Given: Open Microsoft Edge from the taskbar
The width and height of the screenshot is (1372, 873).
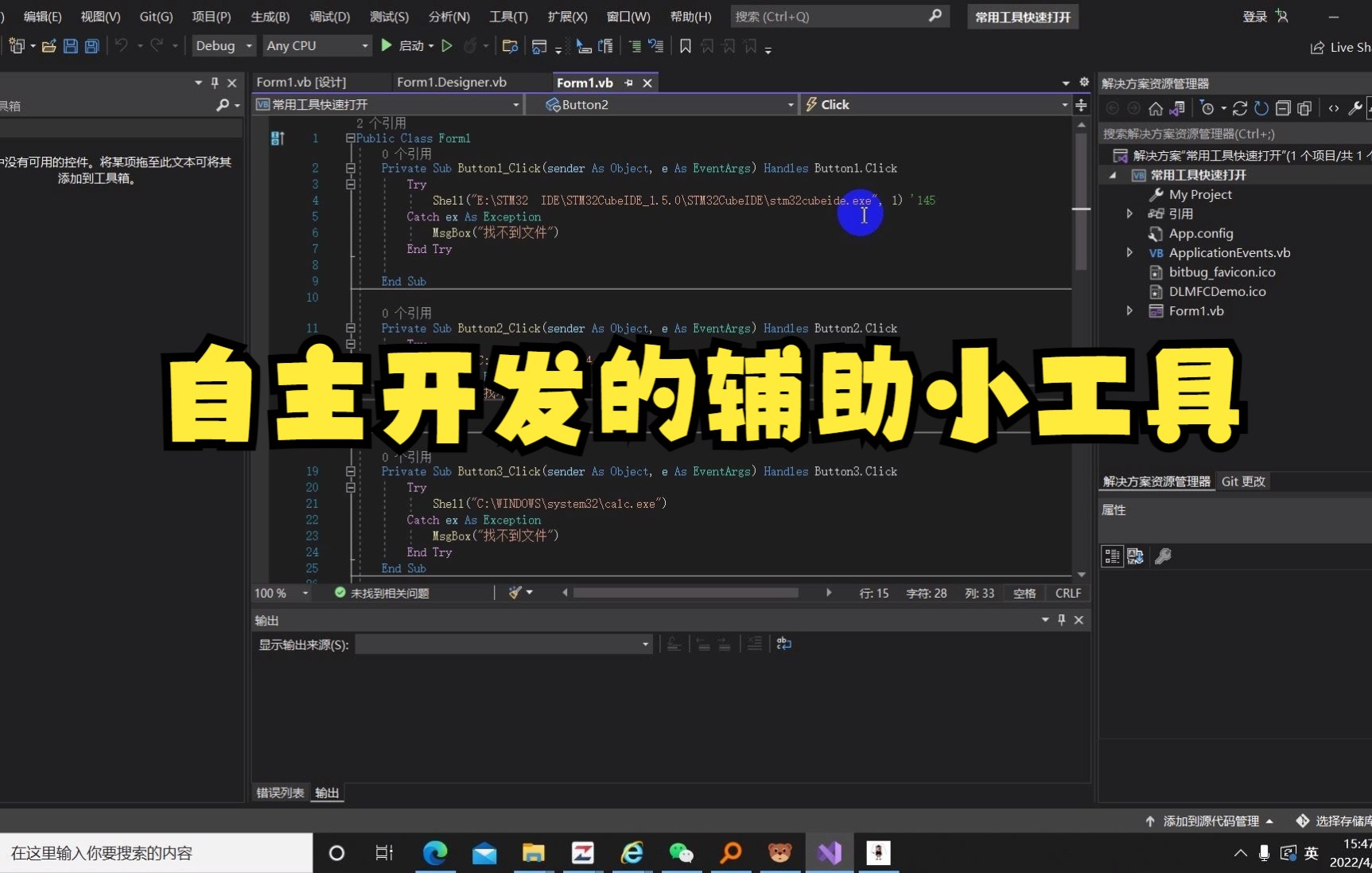Looking at the screenshot, I should pyautogui.click(x=435, y=853).
